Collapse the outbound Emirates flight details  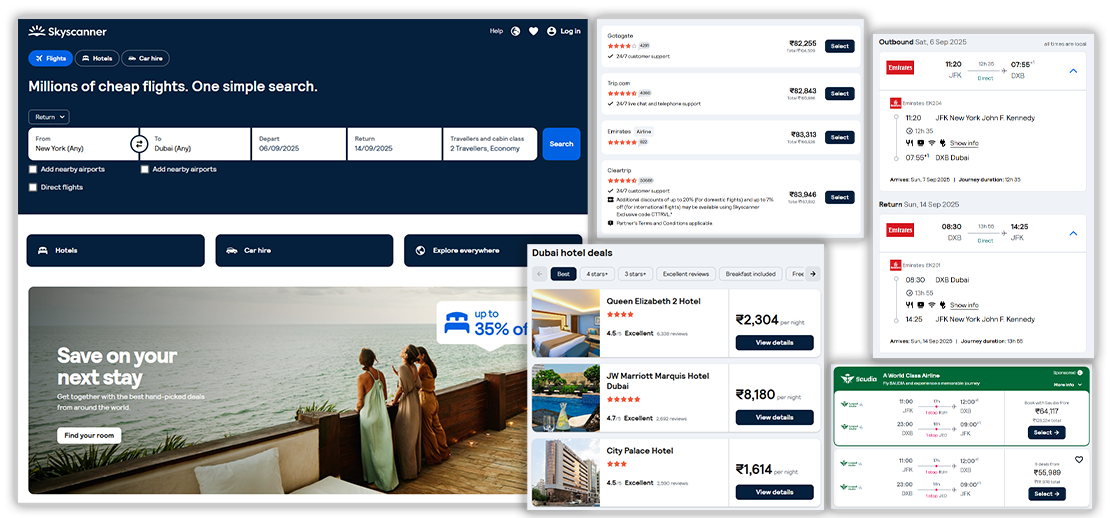tap(1073, 71)
